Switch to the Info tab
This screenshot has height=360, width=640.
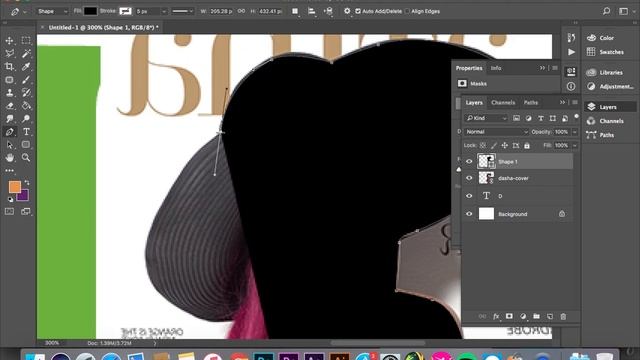[496, 68]
